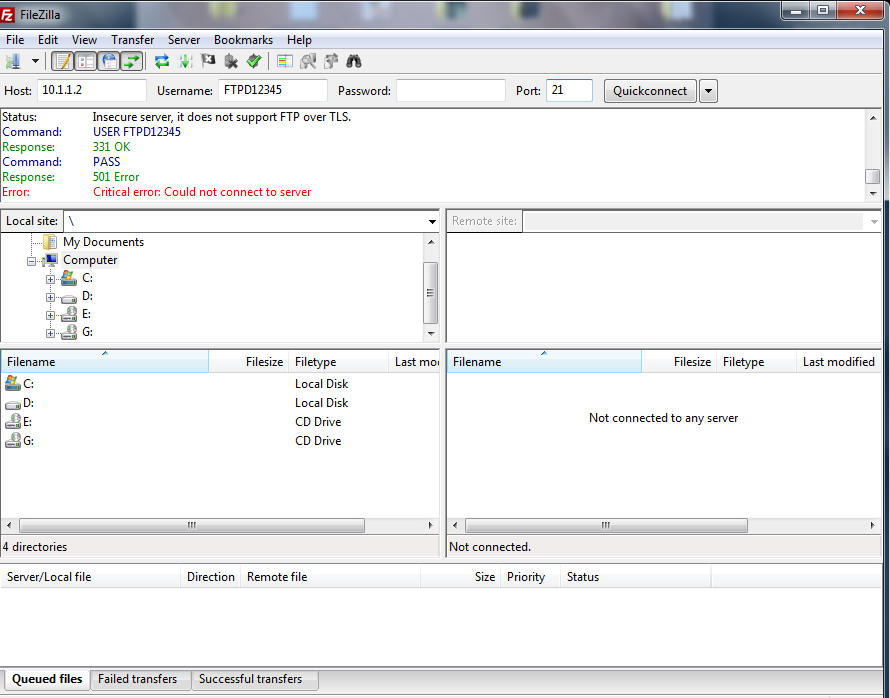Select C: Local Disk in file list
This screenshot has height=698, width=890.
219,384
